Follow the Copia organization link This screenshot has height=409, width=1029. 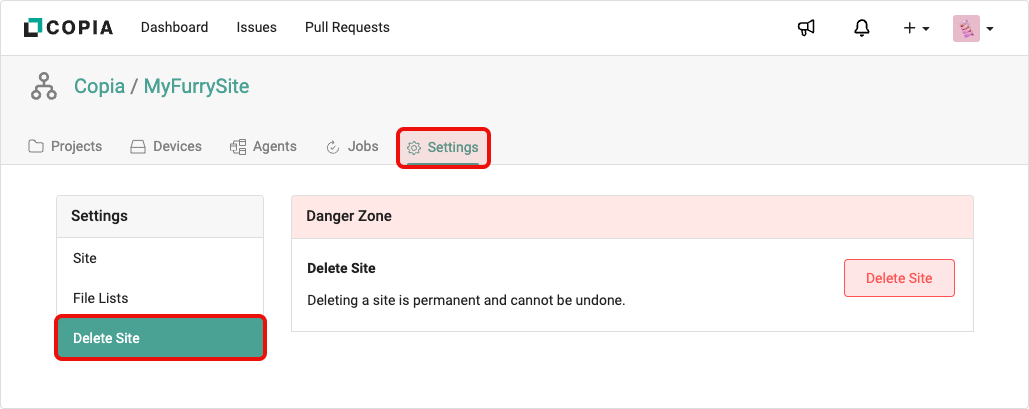[x=99, y=87]
